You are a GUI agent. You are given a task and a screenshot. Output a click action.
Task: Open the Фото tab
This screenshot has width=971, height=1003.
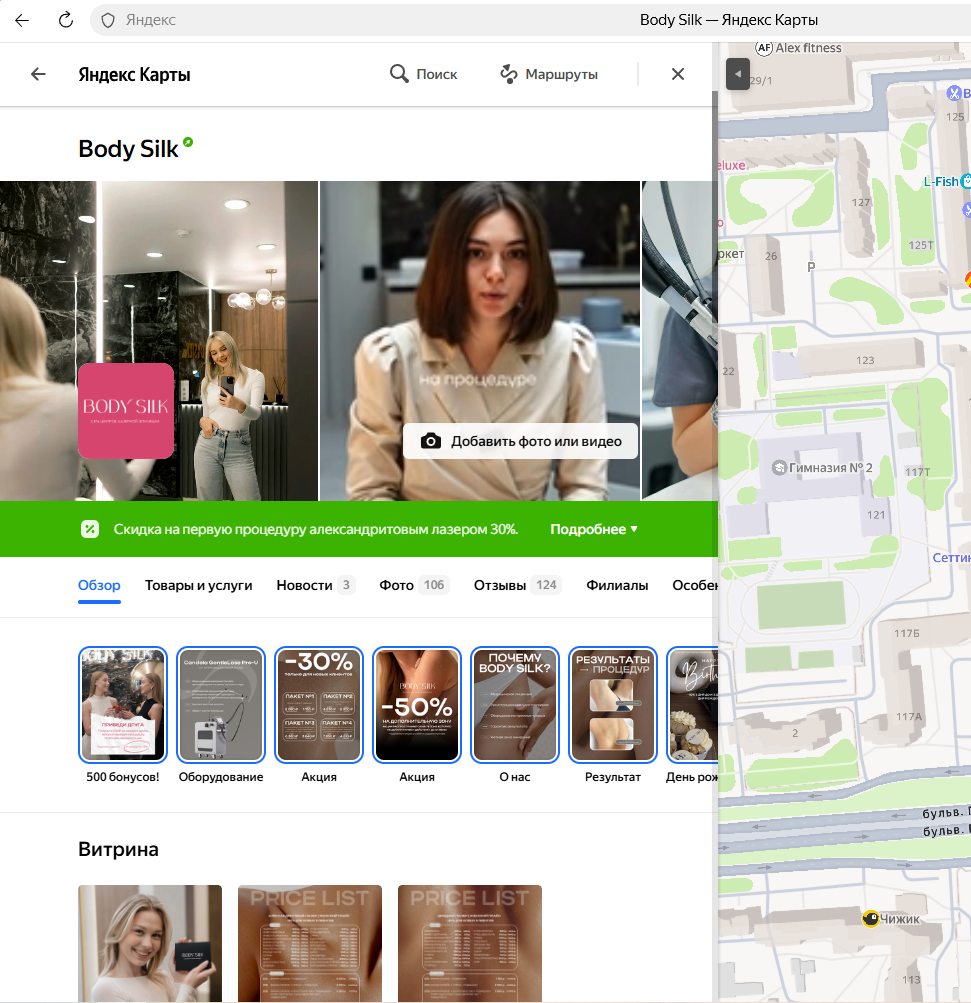(x=412, y=586)
